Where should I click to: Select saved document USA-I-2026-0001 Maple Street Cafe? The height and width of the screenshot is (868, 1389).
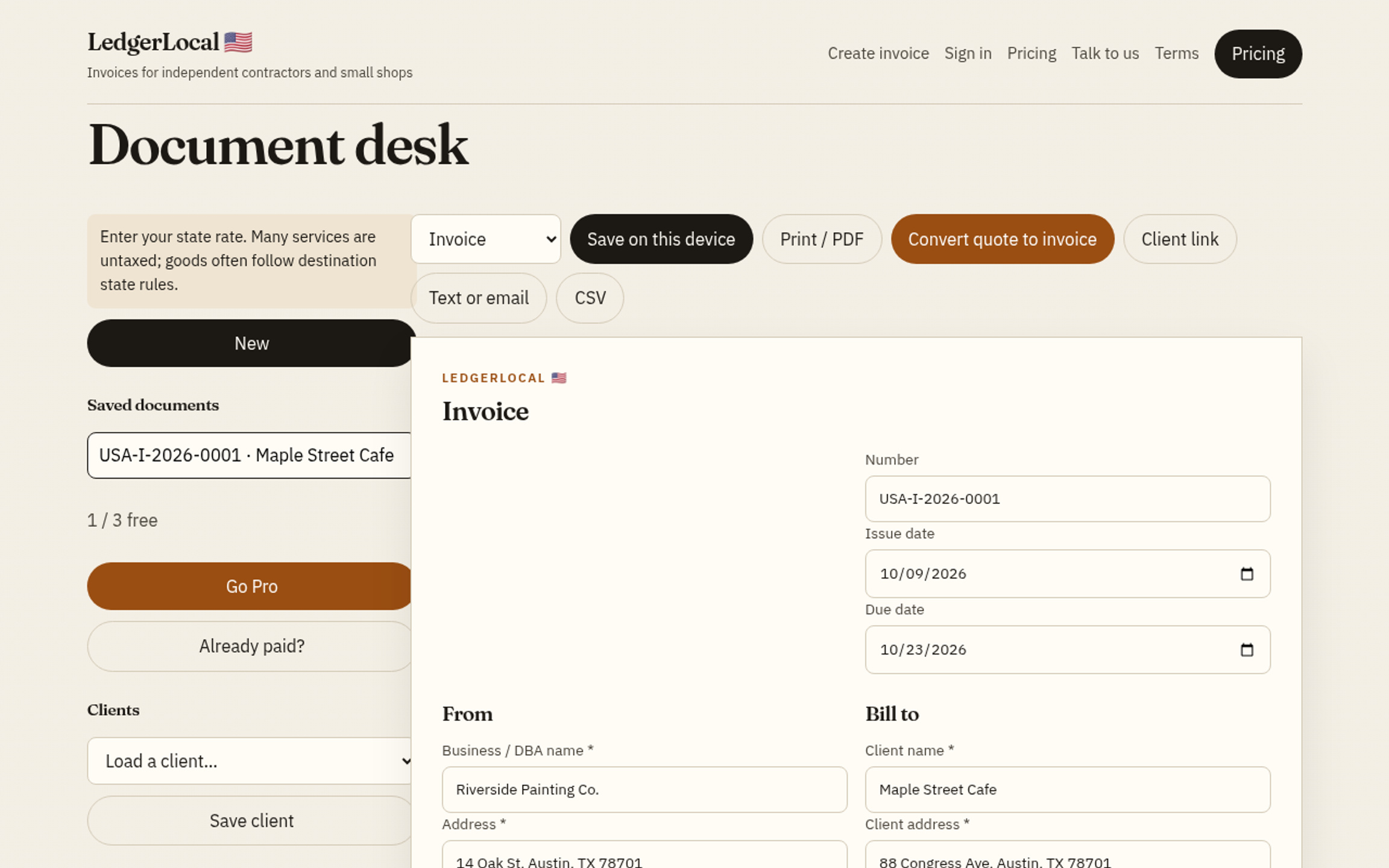(x=249, y=455)
